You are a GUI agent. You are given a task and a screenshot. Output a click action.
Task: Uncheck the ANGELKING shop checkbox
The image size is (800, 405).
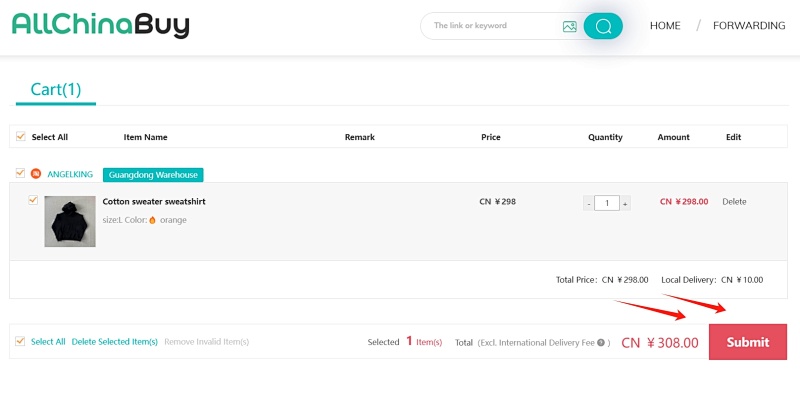pyautogui.click(x=20, y=173)
